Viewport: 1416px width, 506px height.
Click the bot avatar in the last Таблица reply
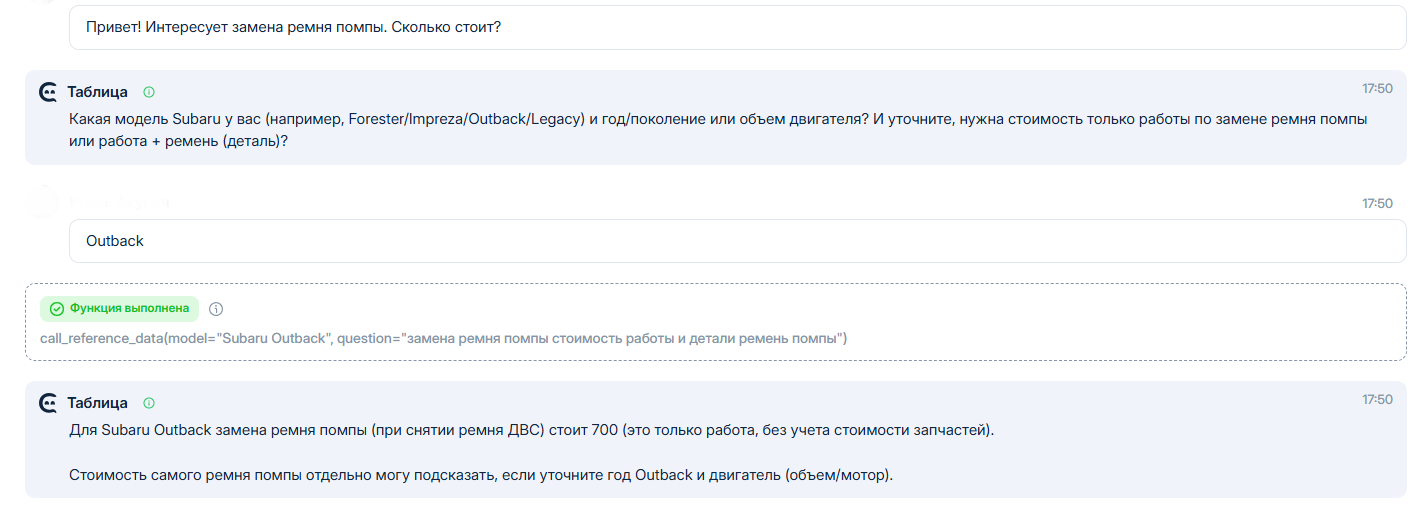48,403
